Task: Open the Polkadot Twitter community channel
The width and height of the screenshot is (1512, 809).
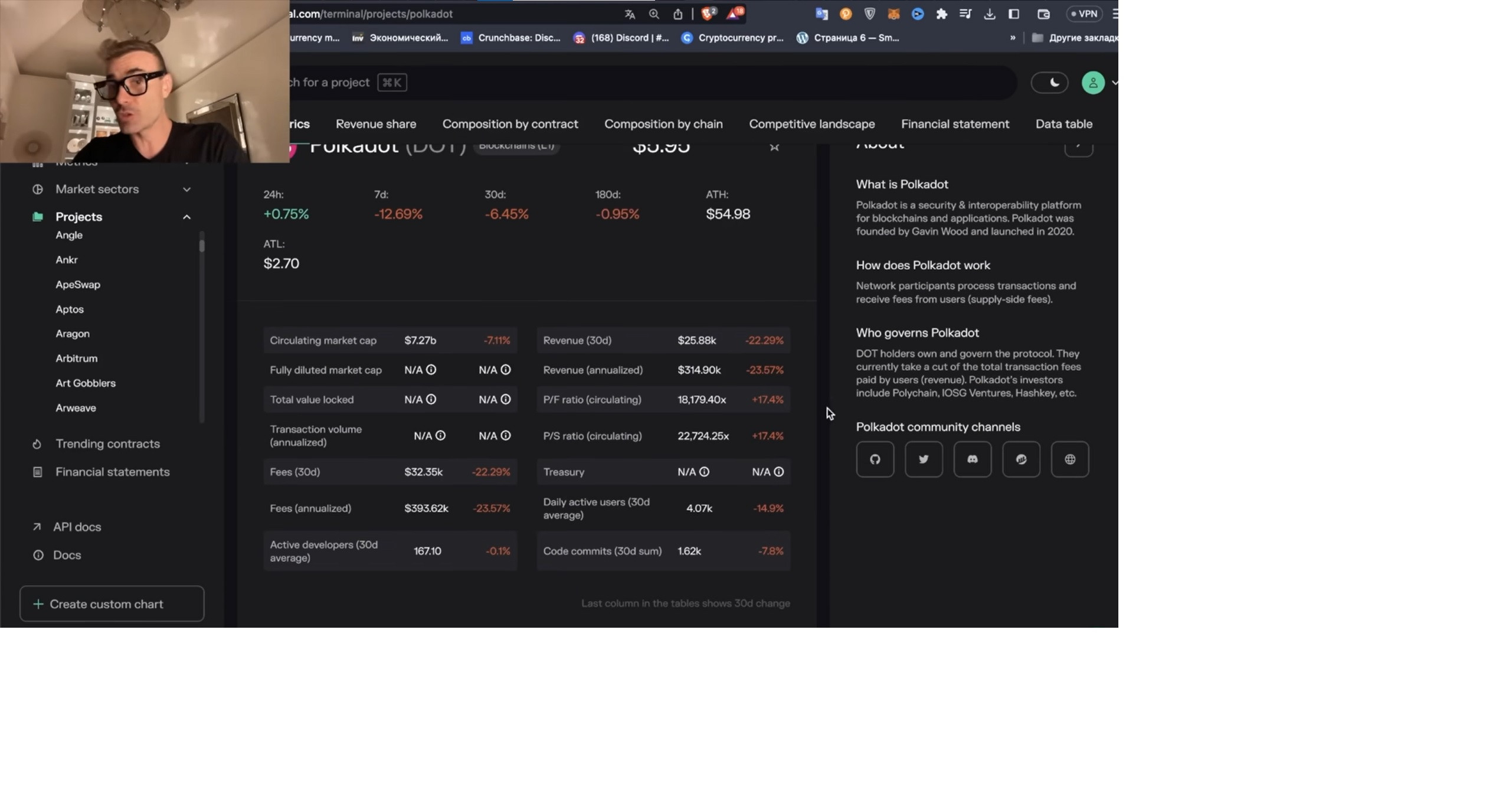Action: (924, 459)
